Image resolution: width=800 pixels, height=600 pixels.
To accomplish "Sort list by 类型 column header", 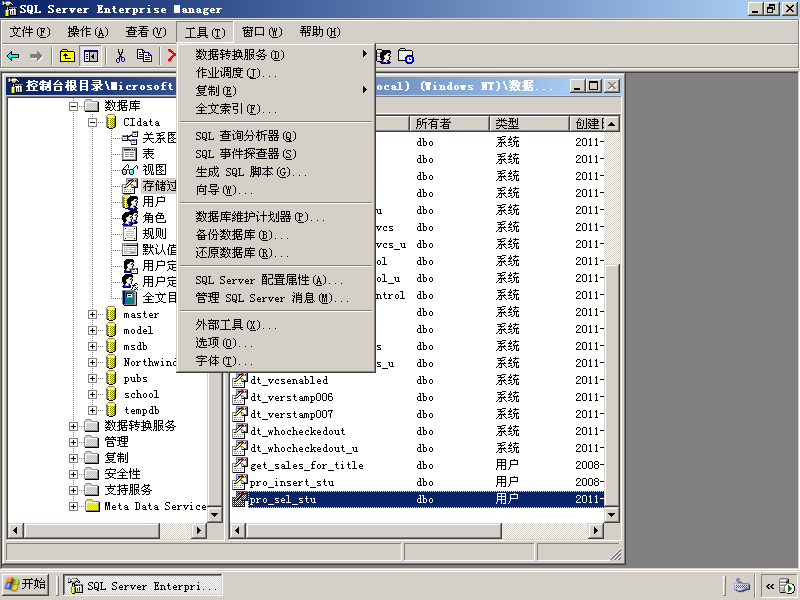I will click(x=529, y=123).
